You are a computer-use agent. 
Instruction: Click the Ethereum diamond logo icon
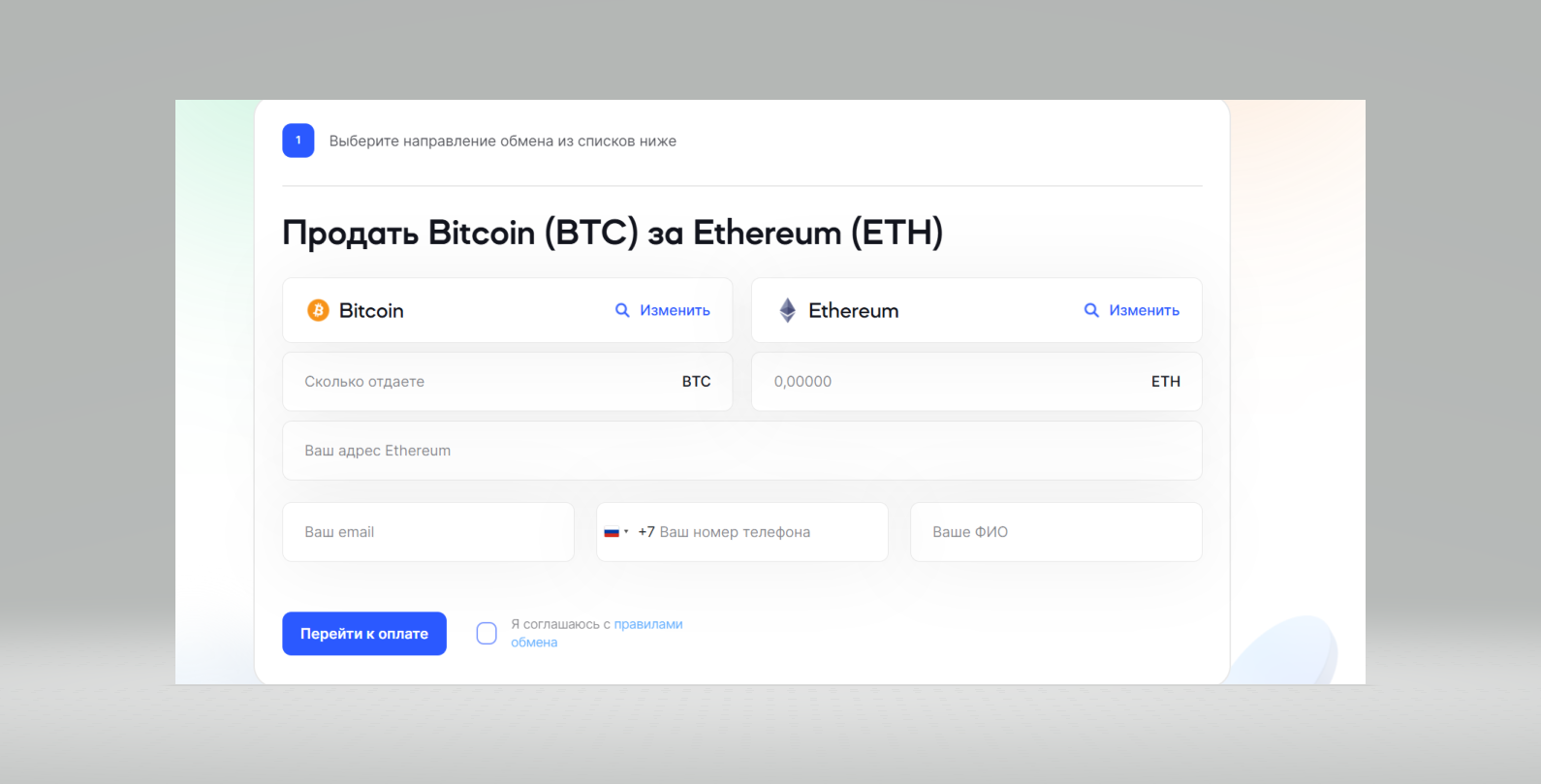[x=788, y=310]
